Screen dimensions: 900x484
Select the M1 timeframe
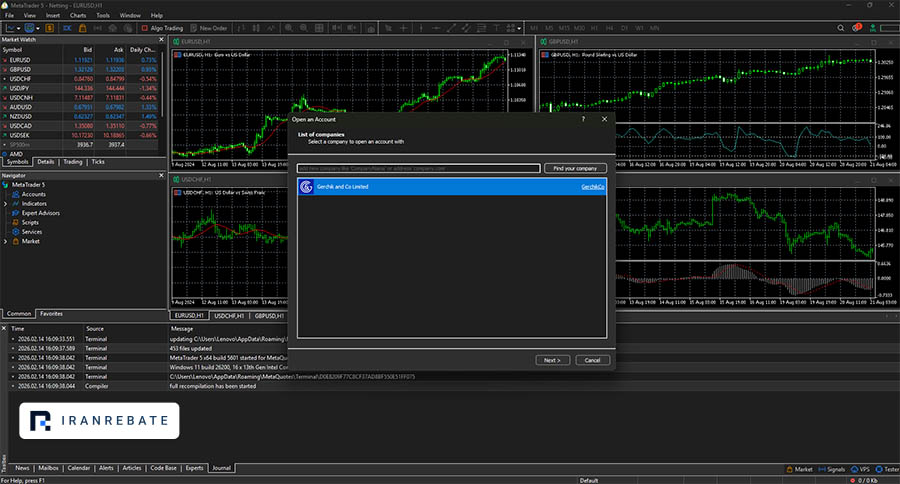pos(534,28)
